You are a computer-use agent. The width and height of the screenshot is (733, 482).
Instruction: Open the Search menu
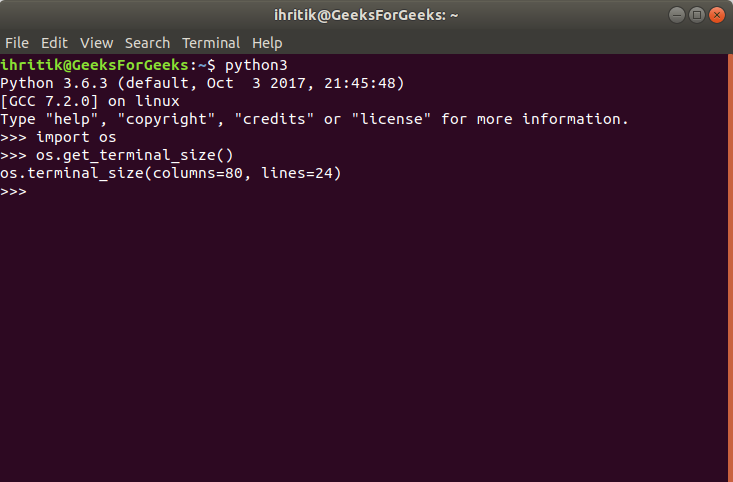pyautogui.click(x=147, y=43)
